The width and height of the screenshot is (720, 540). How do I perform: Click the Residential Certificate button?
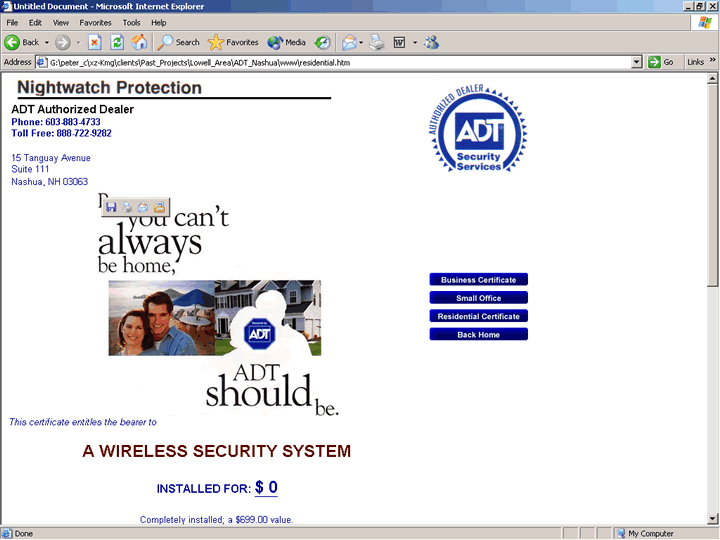click(x=478, y=316)
